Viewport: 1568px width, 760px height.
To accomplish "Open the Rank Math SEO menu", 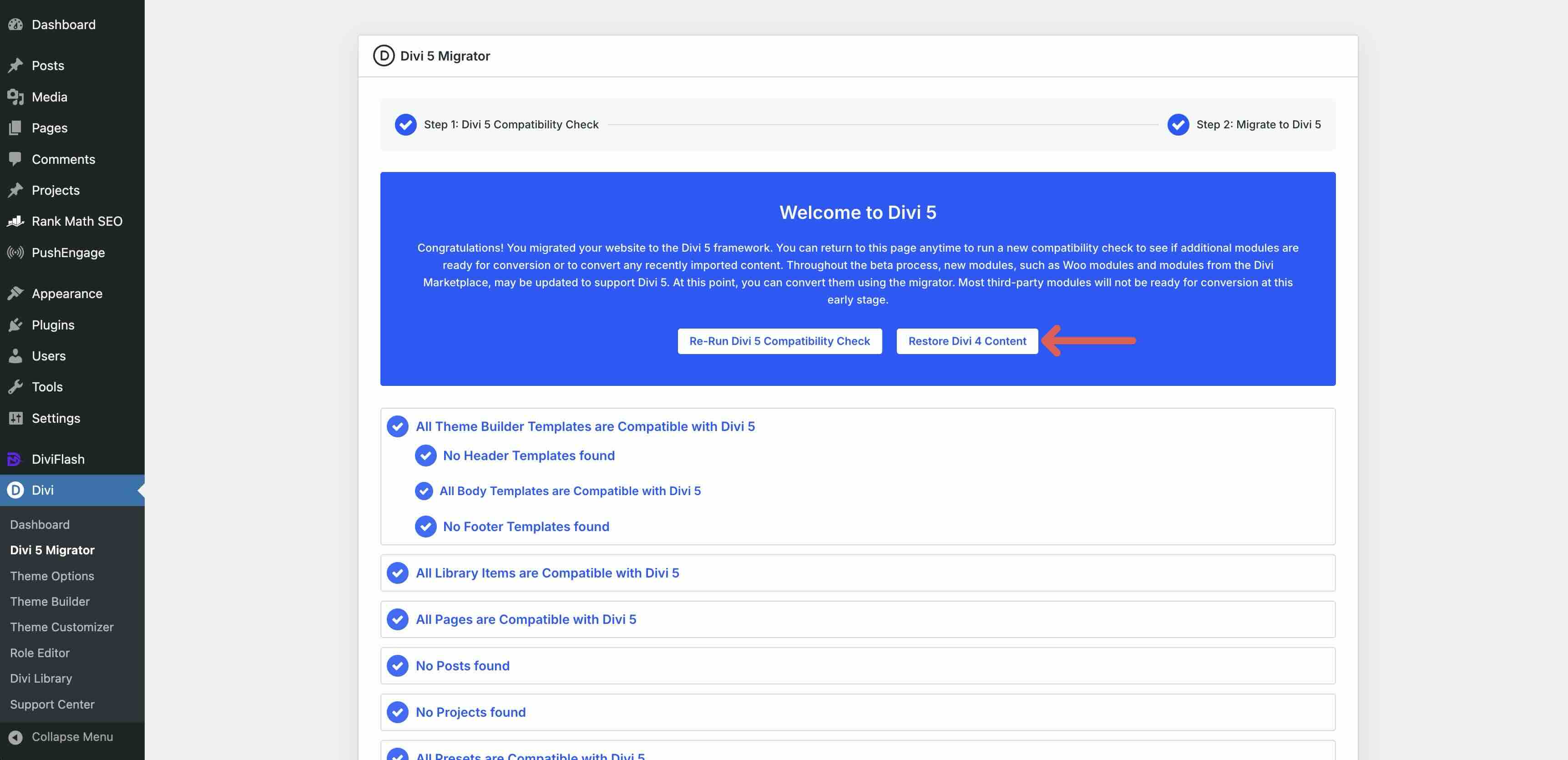I will point(77,222).
